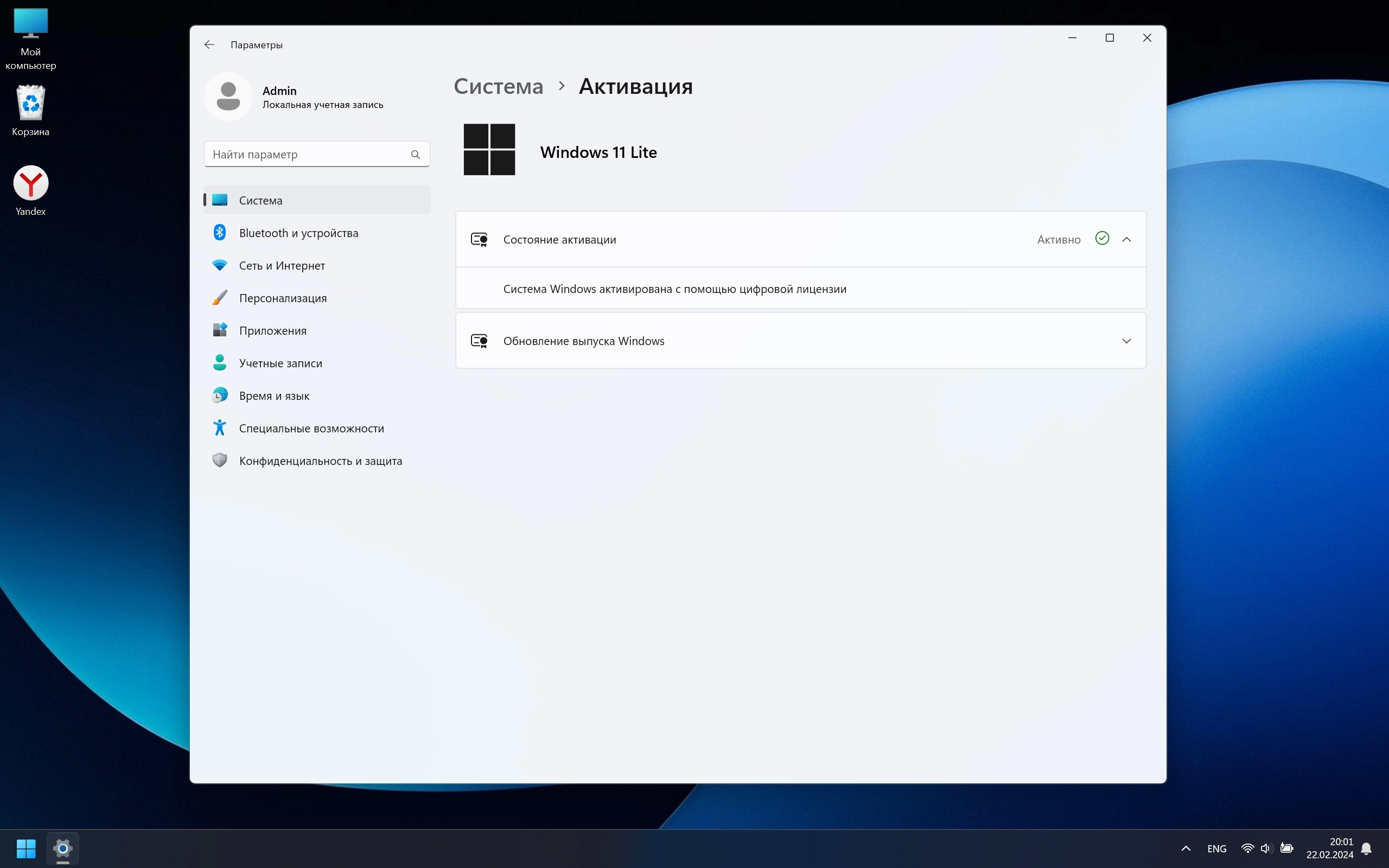This screenshot has width=1389, height=868.
Task: Open the Windows Start menu
Action: tap(26, 848)
